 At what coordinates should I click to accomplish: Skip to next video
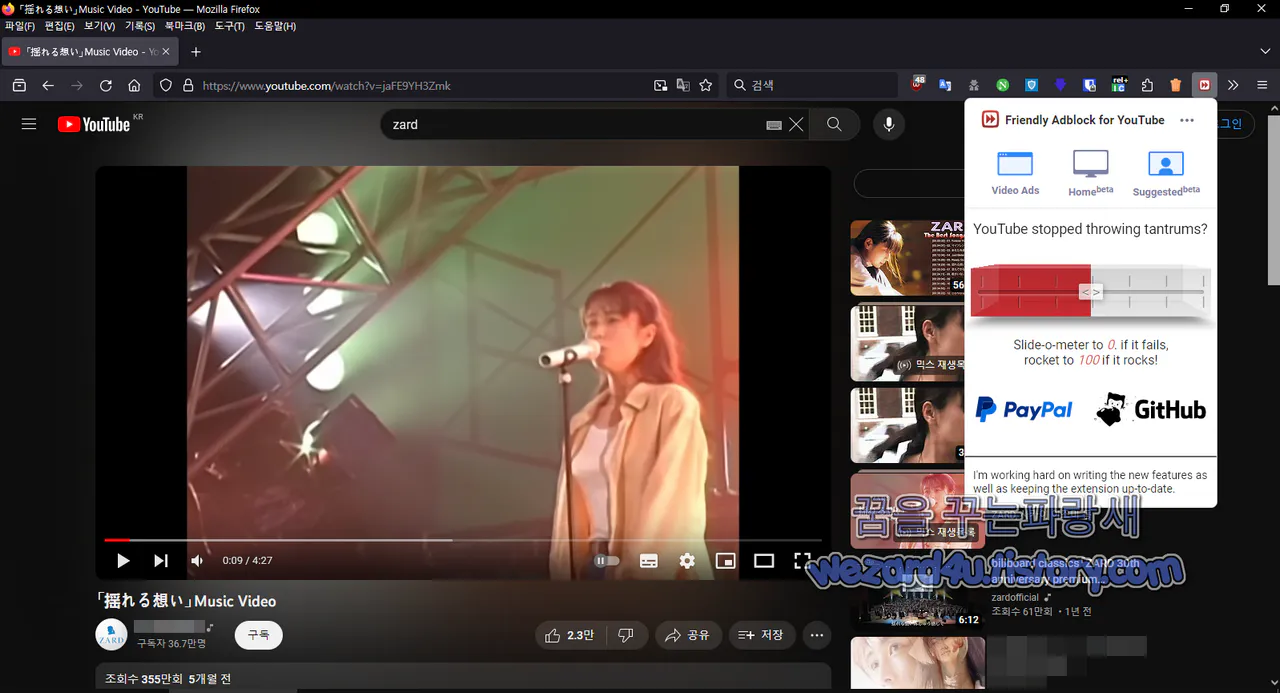coord(160,561)
